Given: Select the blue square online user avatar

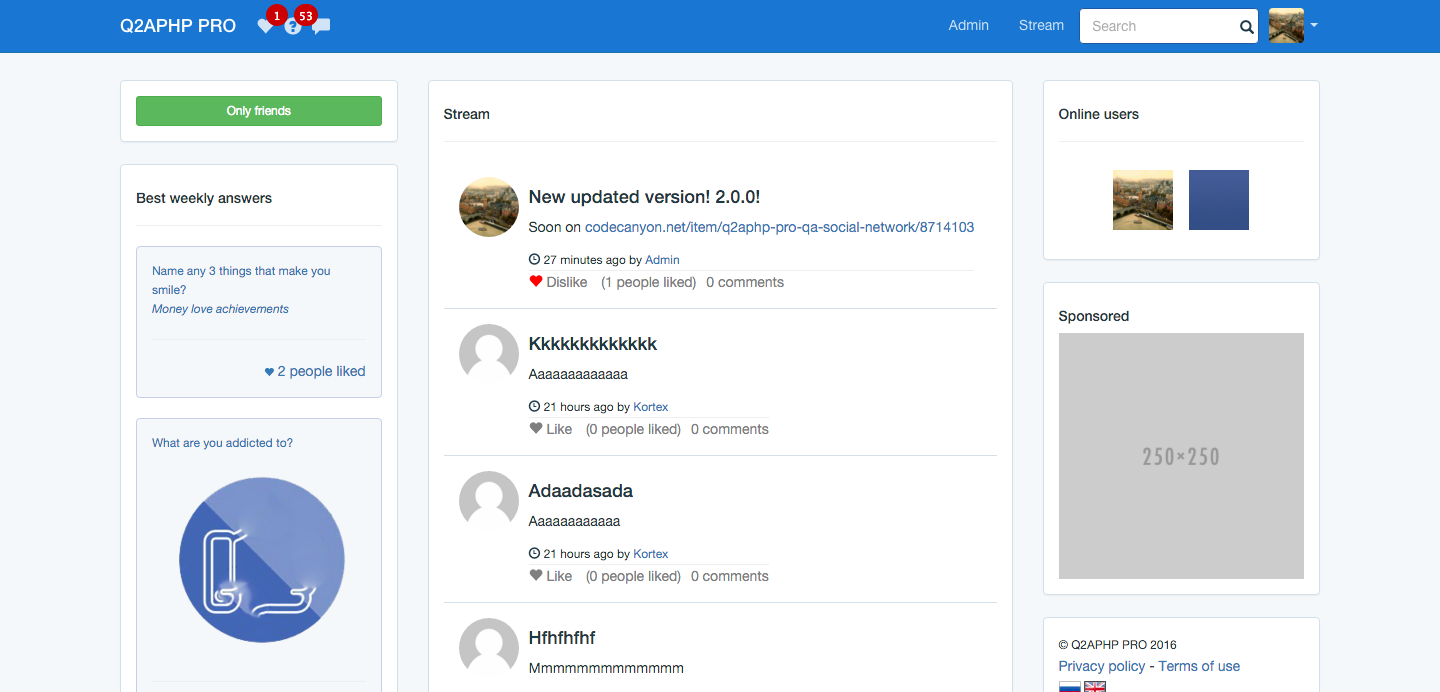Looking at the screenshot, I should [x=1218, y=200].
